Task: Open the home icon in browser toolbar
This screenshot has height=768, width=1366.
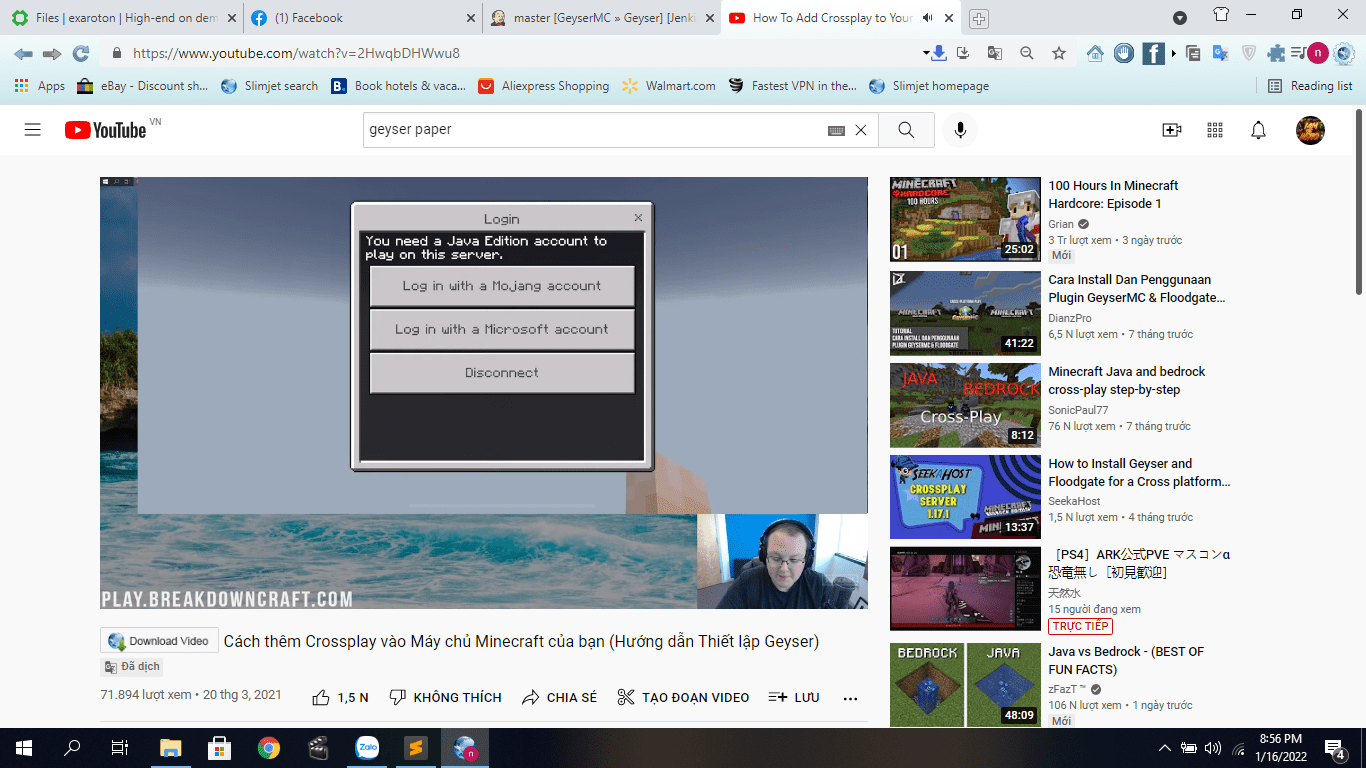Action: click(x=1095, y=53)
